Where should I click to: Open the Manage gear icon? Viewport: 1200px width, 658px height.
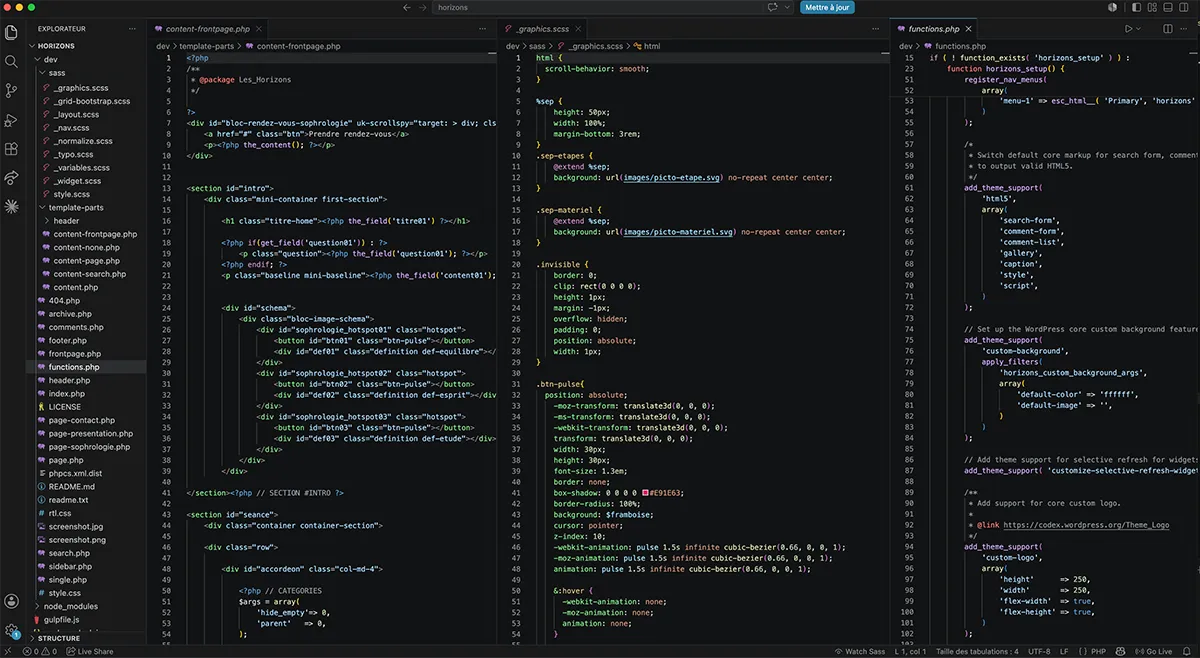pyautogui.click(x=11, y=631)
